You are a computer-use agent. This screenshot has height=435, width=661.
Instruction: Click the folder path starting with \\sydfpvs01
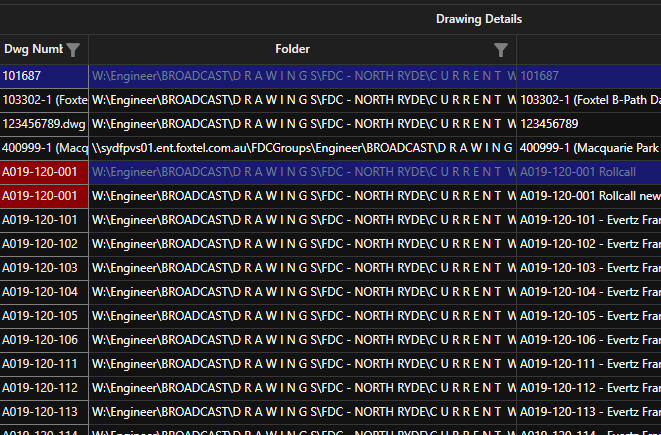(x=302, y=147)
